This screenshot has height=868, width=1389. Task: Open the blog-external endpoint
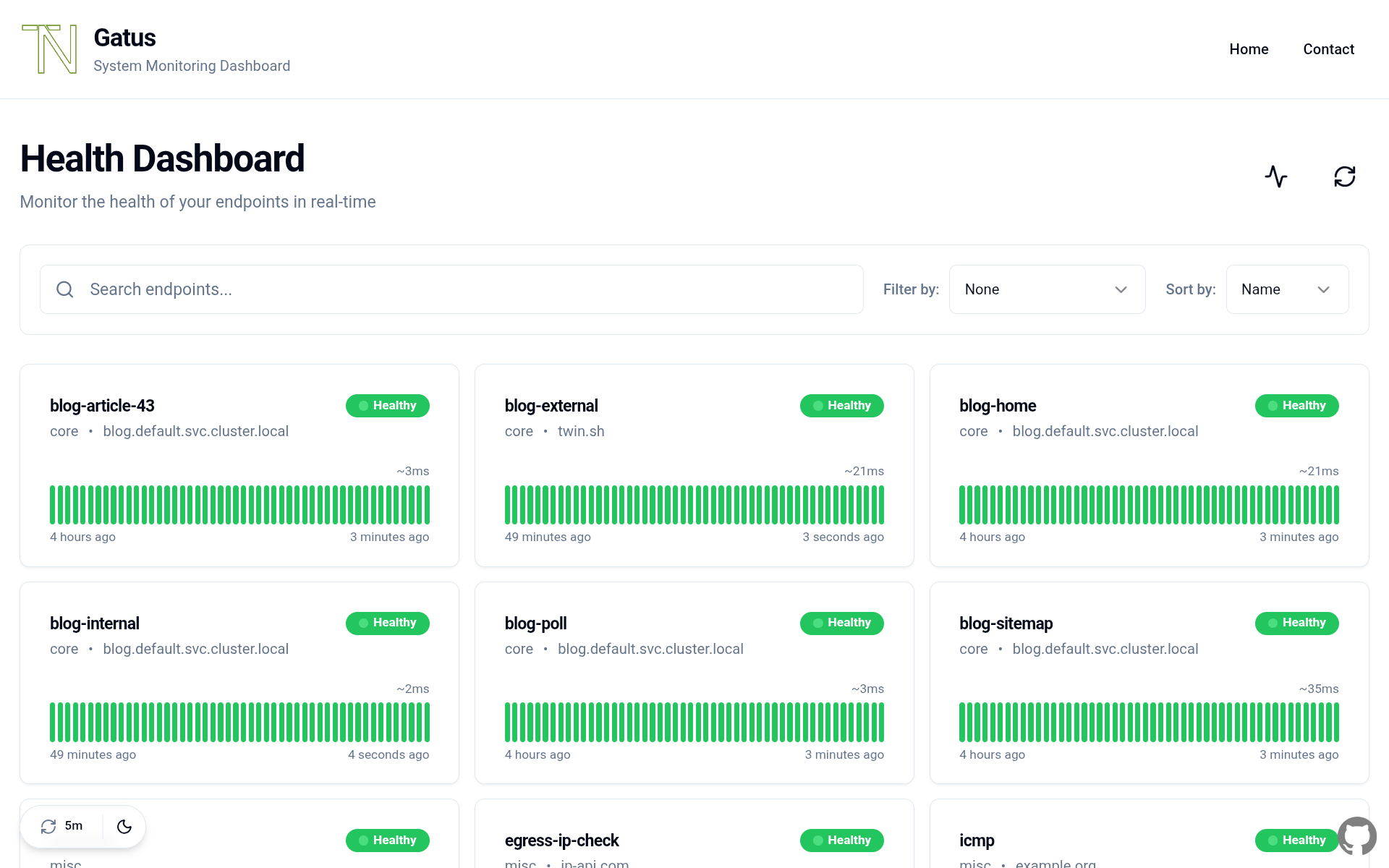[x=551, y=406]
